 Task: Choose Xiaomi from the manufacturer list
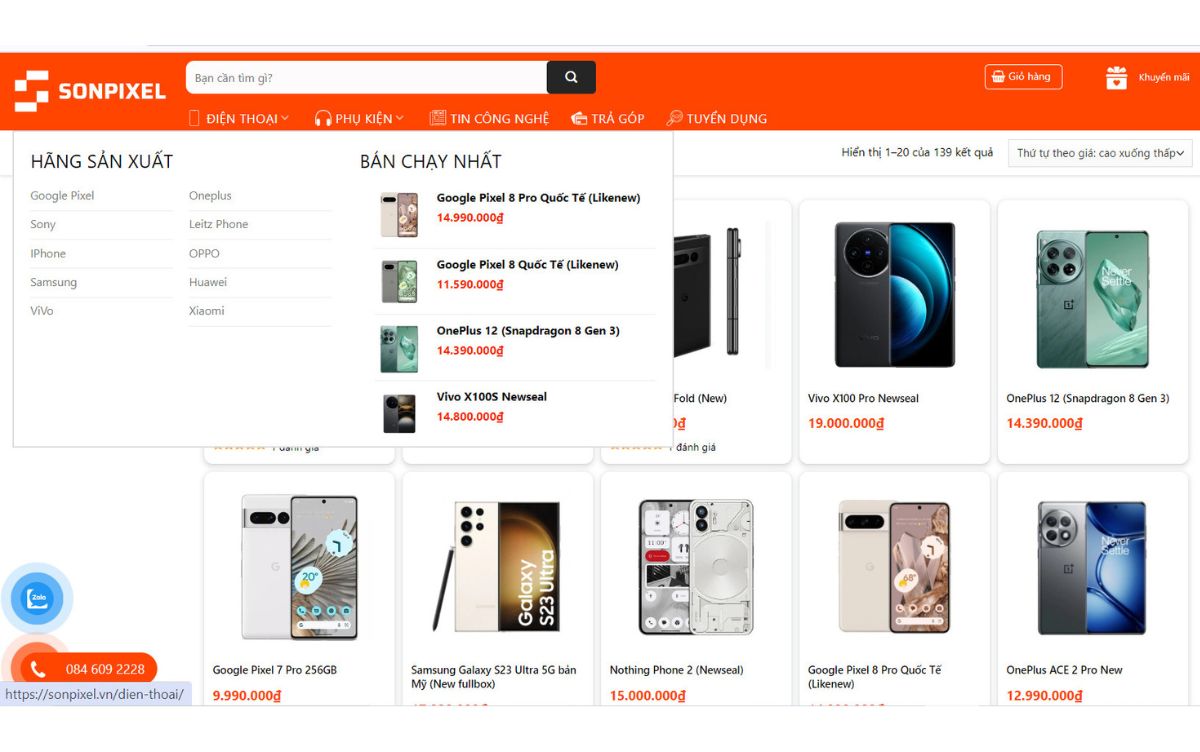click(x=207, y=311)
